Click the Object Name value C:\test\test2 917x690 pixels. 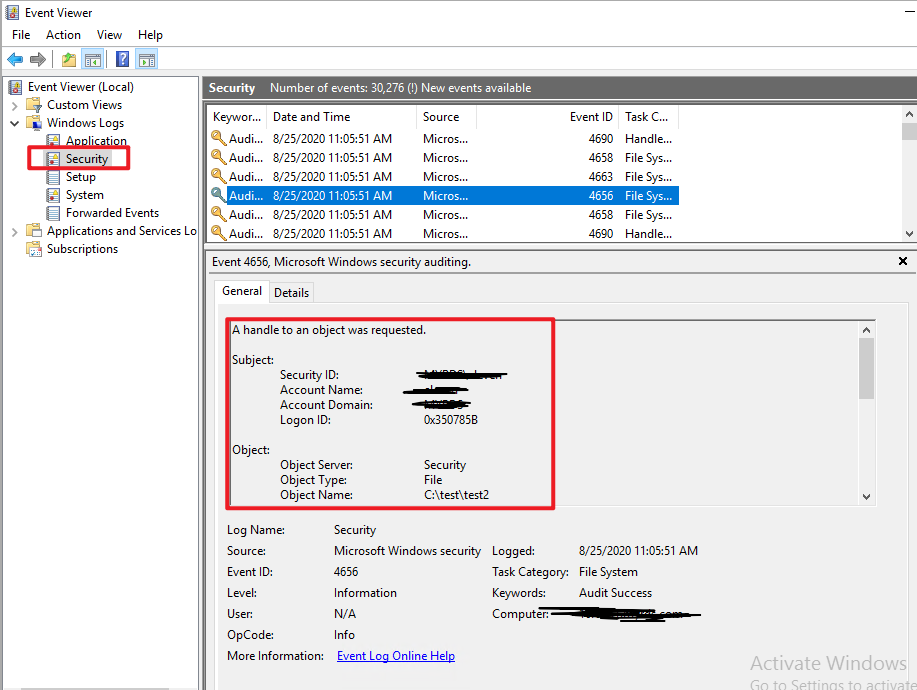(x=457, y=495)
